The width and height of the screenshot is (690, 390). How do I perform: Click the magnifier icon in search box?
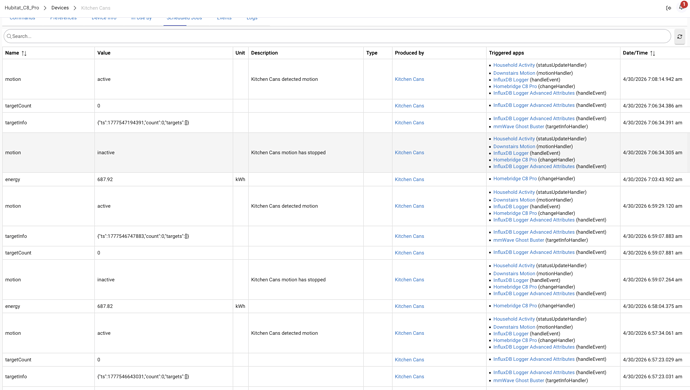pyautogui.click(x=9, y=37)
